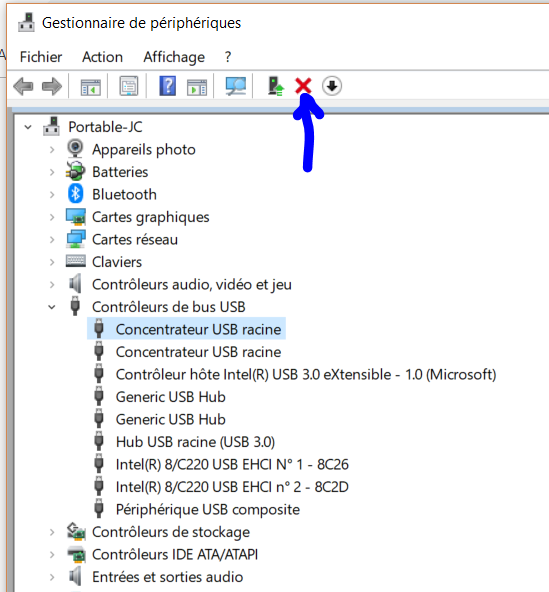Click the USB plug icon beside Contrôleurs de bus USB
Screen dimensions: 549x592
point(75,306)
